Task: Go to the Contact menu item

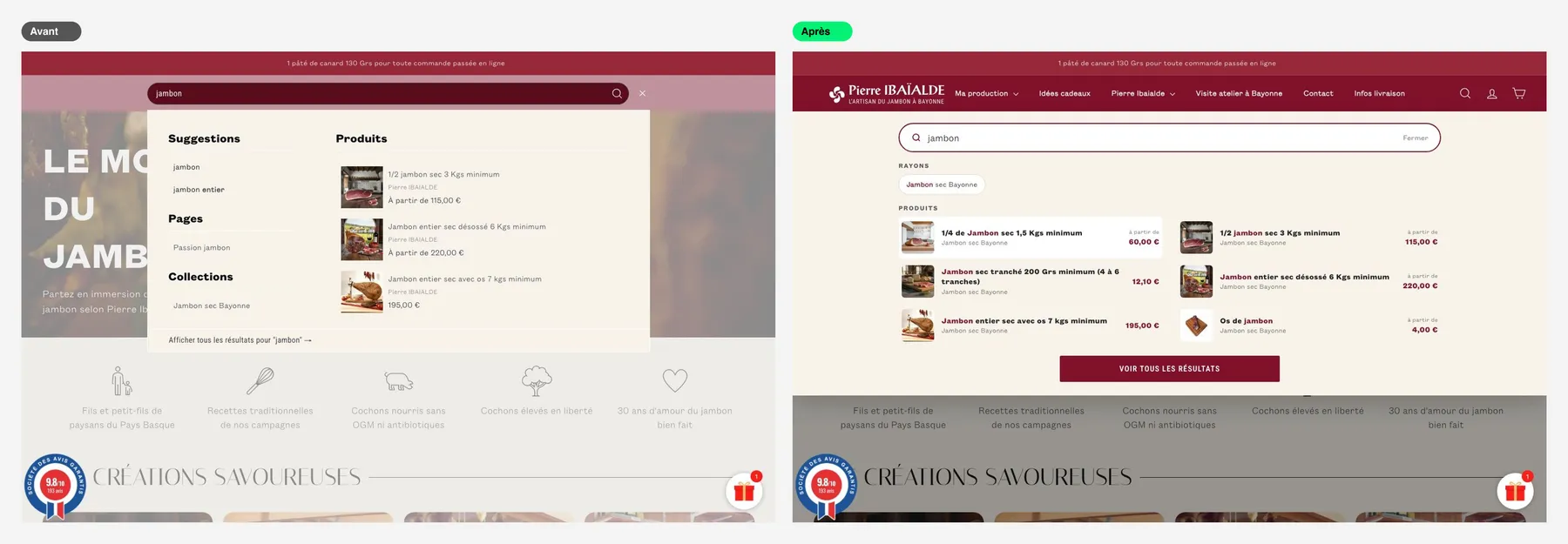Action: (1318, 94)
